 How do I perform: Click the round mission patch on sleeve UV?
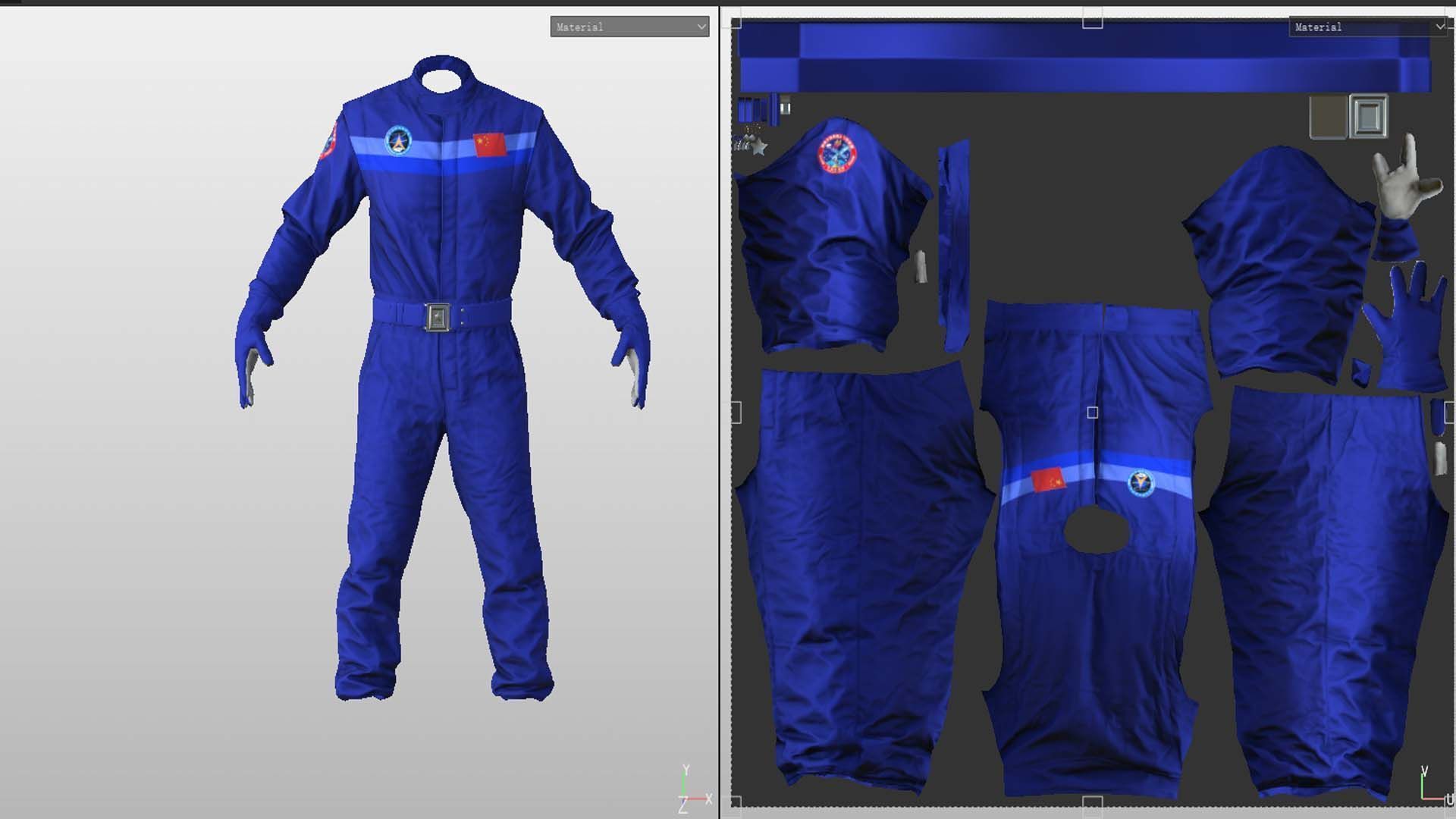[x=837, y=153]
